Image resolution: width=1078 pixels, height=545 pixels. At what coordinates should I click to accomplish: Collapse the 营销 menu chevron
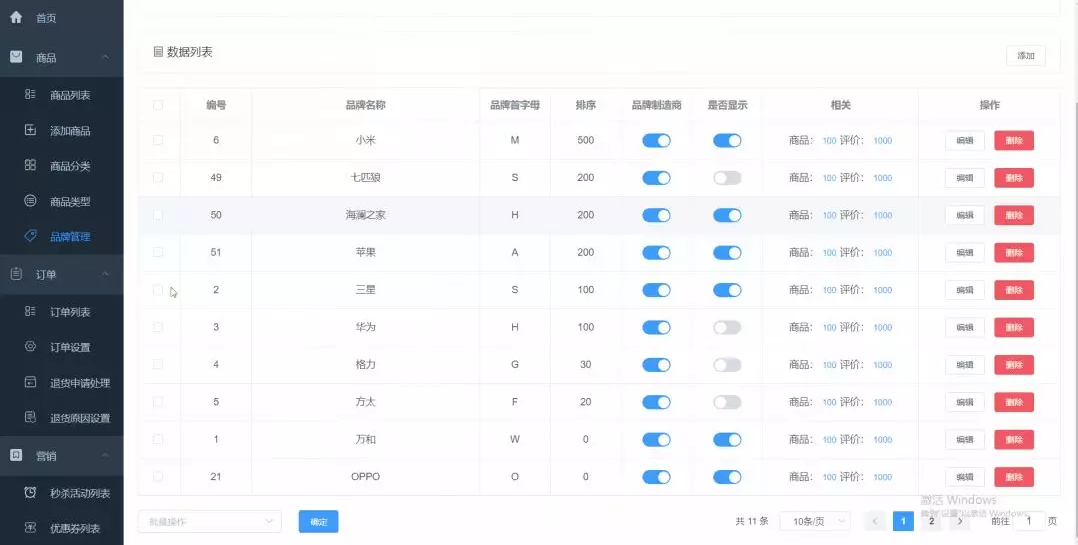tap(105, 455)
